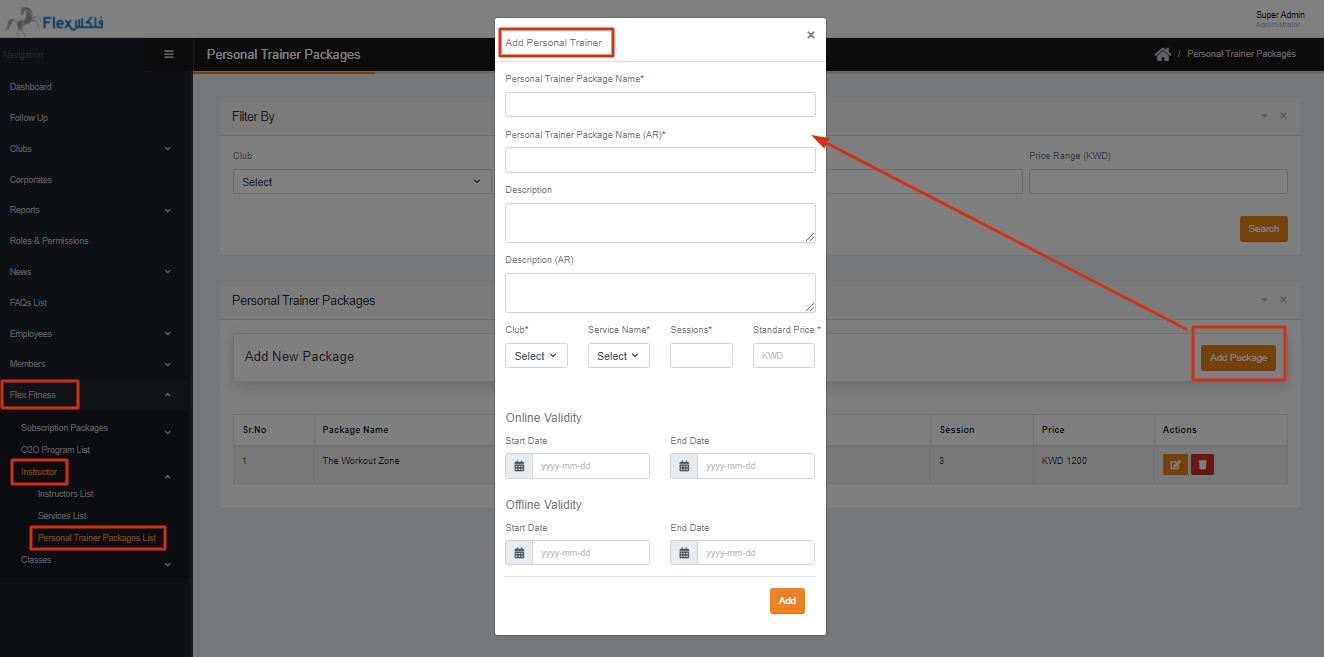Close the Add Personal Trainer dialog
Viewport: 1324px width, 657px height.
click(x=810, y=35)
